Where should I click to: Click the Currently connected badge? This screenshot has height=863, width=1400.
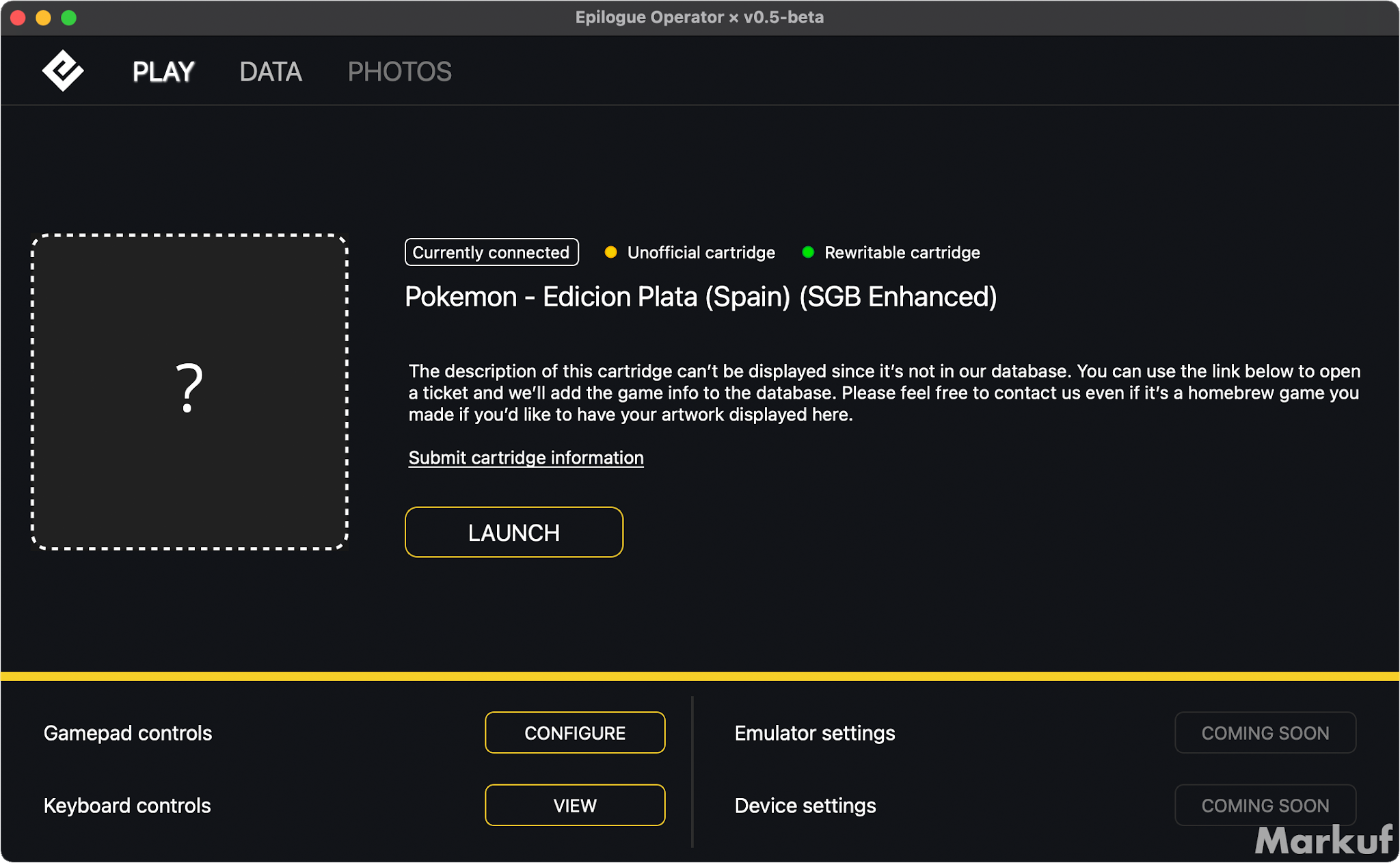click(491, 252)
